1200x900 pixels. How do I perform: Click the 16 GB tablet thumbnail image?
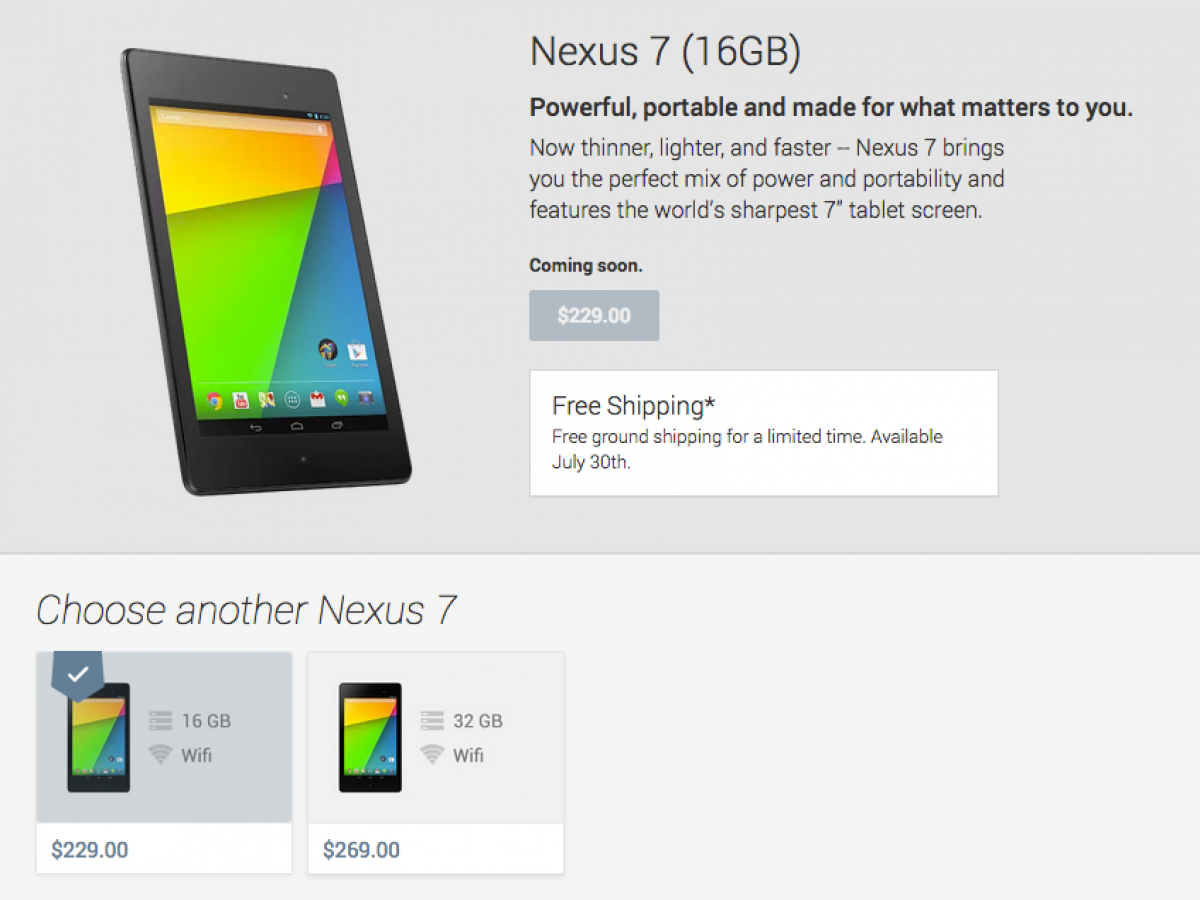pyautogui.click(x=99, y=738)
